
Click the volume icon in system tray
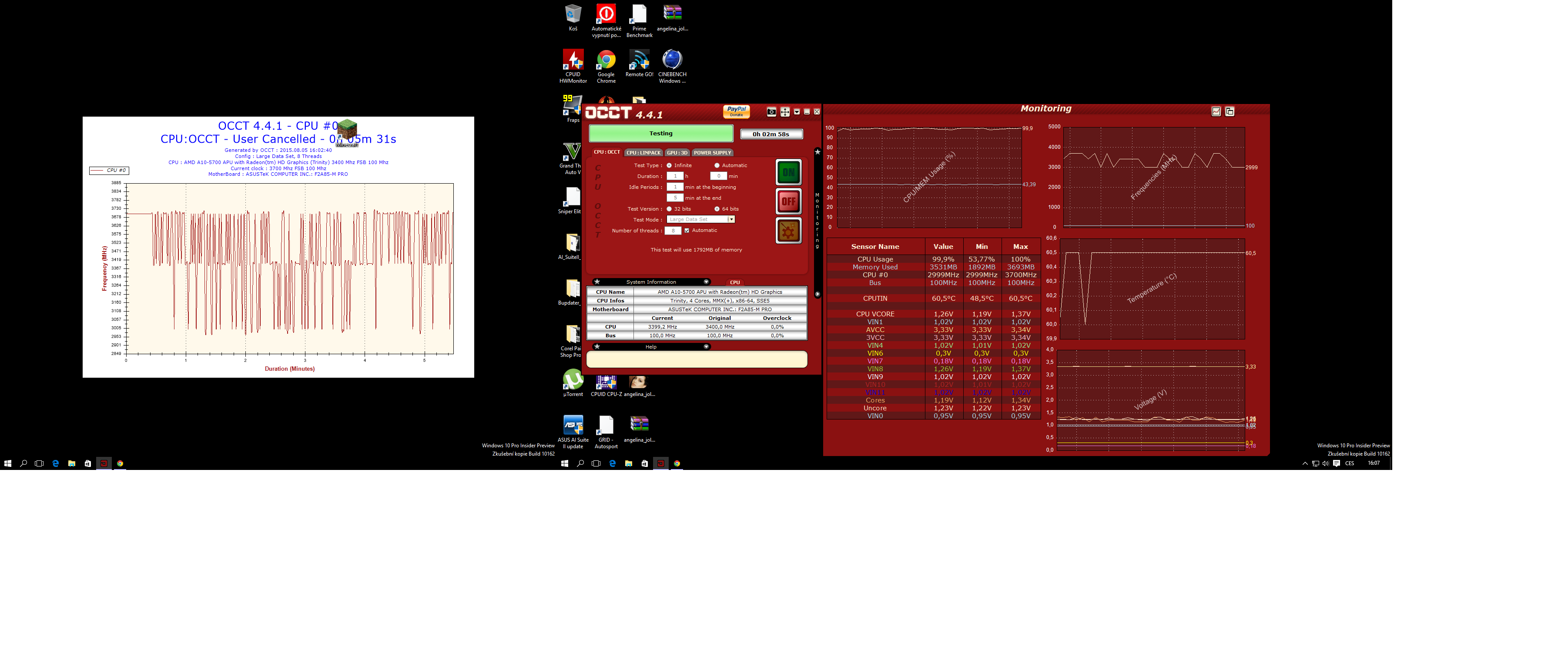tap(1326, 464)
